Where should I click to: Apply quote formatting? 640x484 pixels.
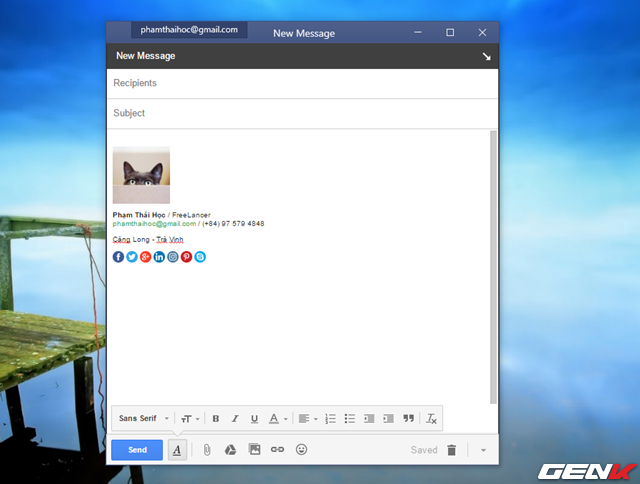pyautogui.click(x=408, y=419)
